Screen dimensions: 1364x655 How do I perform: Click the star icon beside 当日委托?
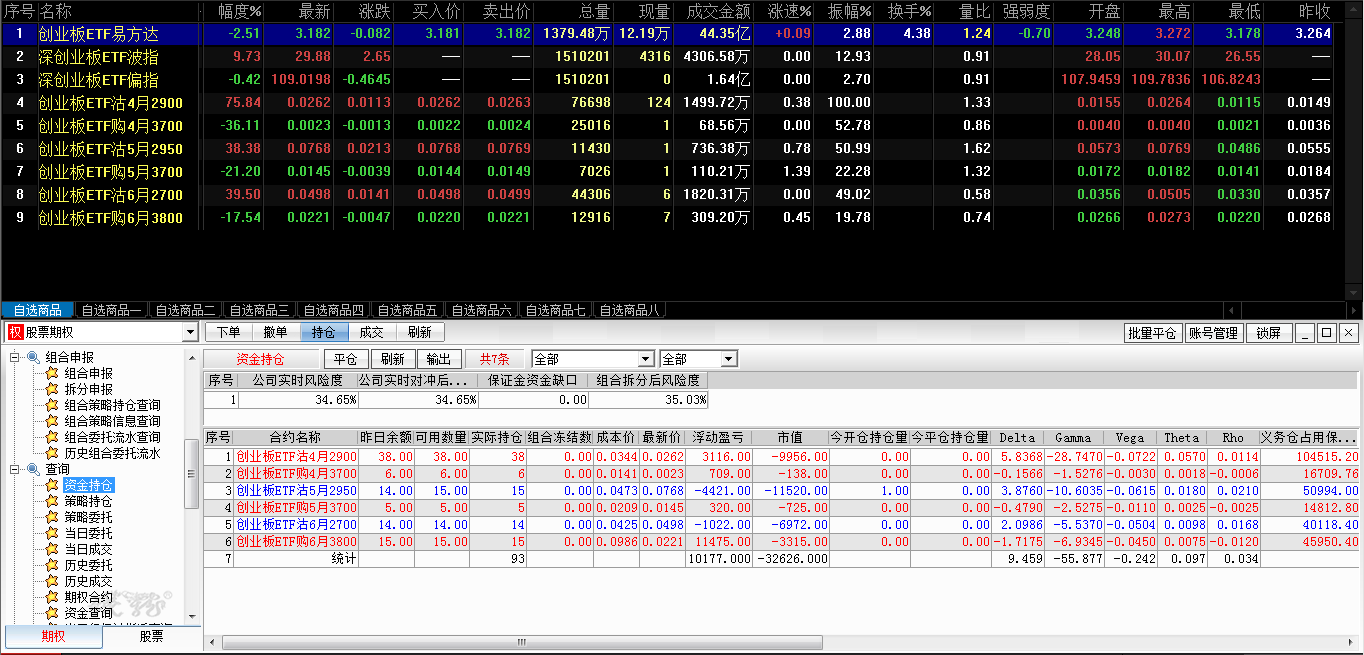(x=52, y=533)
